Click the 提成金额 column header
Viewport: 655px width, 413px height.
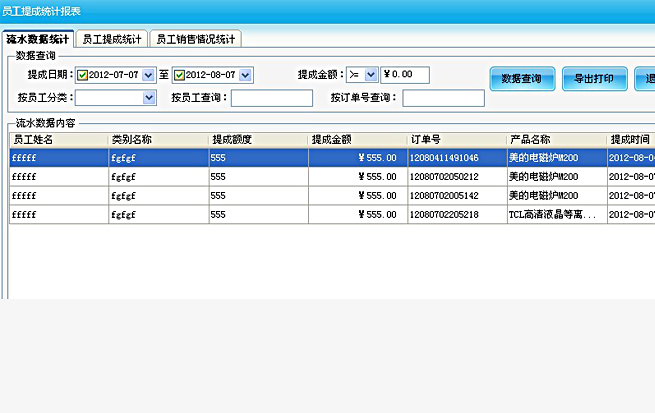pos(357,139)
